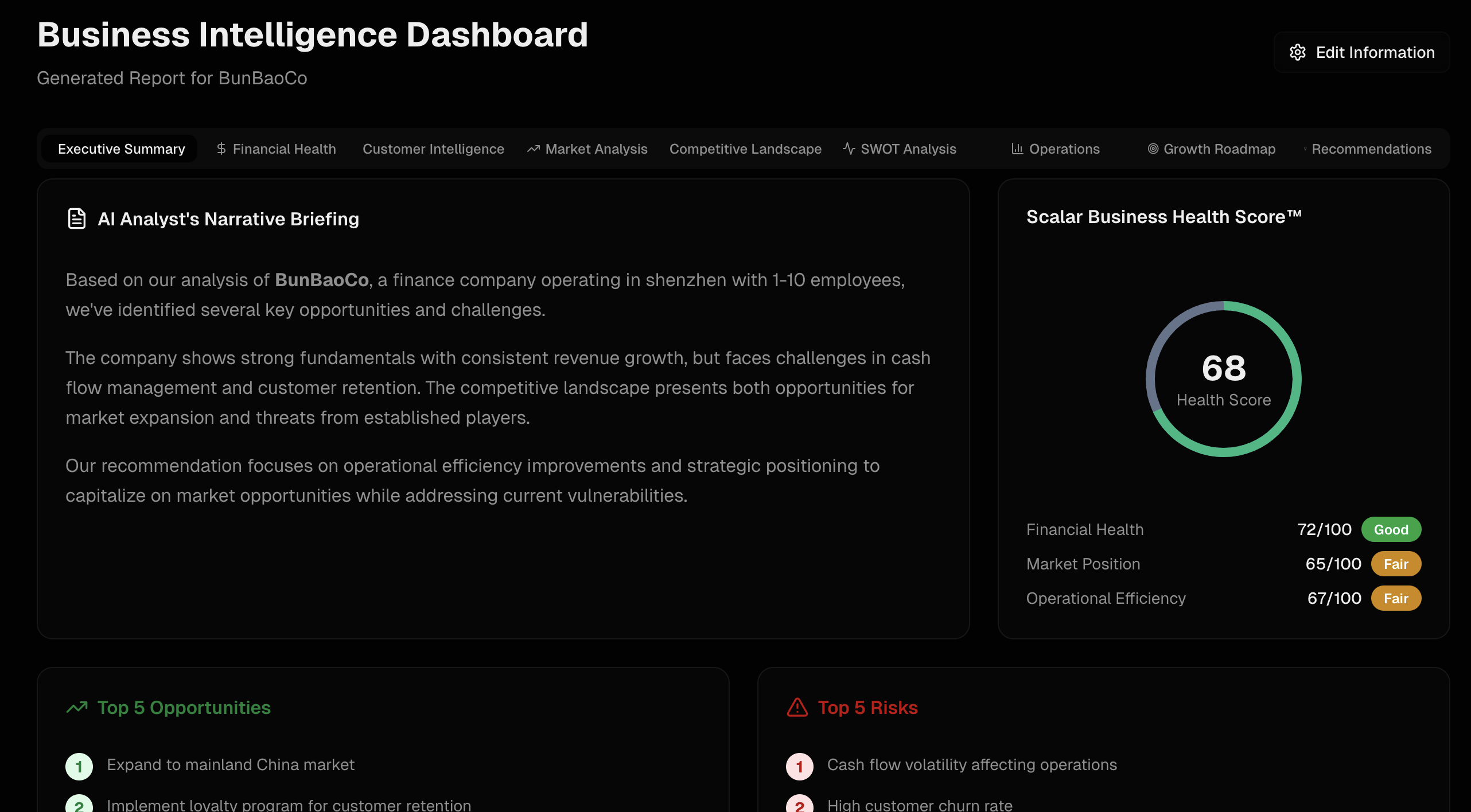Screen dimensions: 1471x812
Task: Click the target icon on Growth Roadmap tab
Action: pos(1153,149)
